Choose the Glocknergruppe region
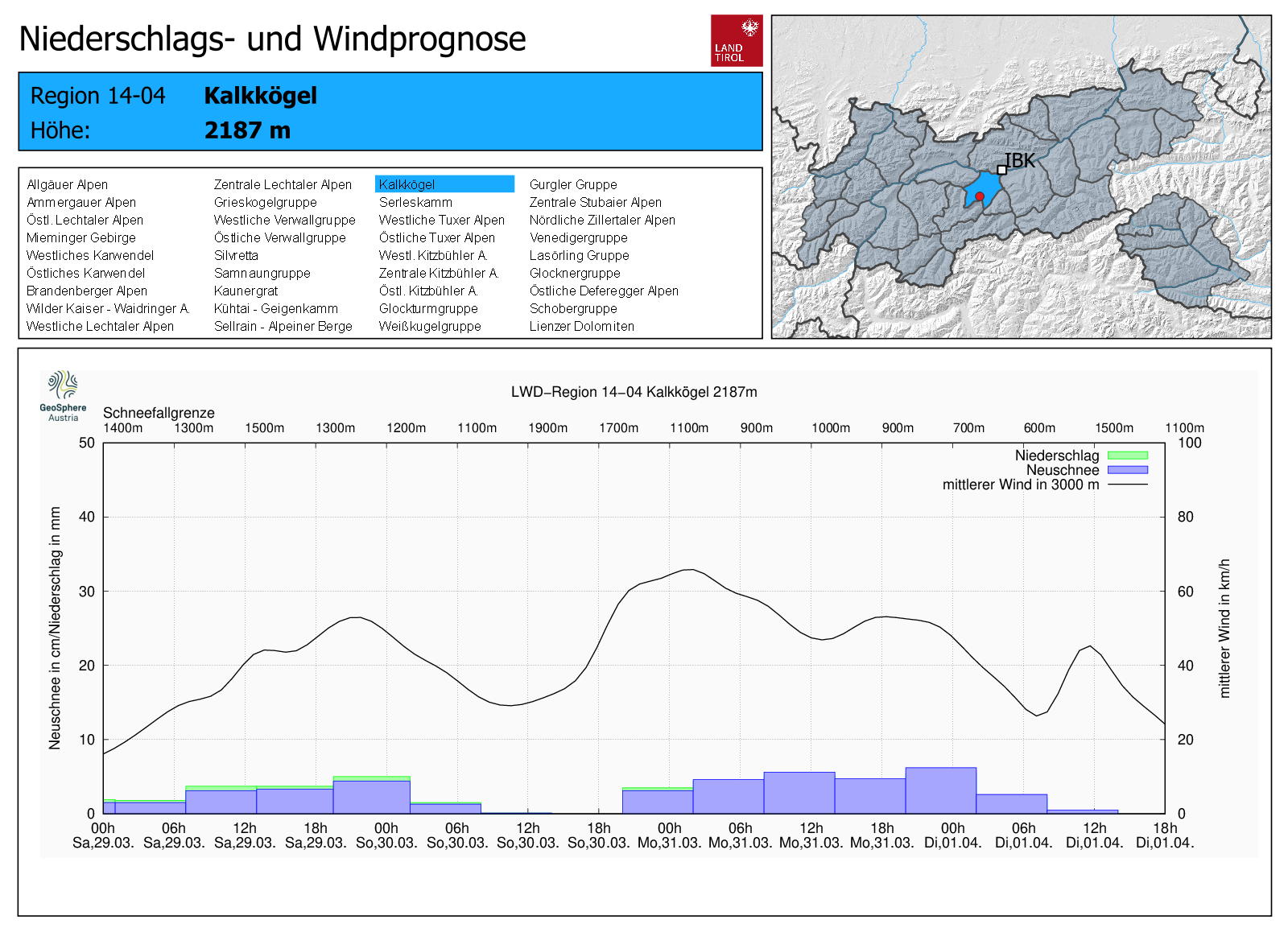This screenshot has width=1288, height=928. tap(575, 273)
